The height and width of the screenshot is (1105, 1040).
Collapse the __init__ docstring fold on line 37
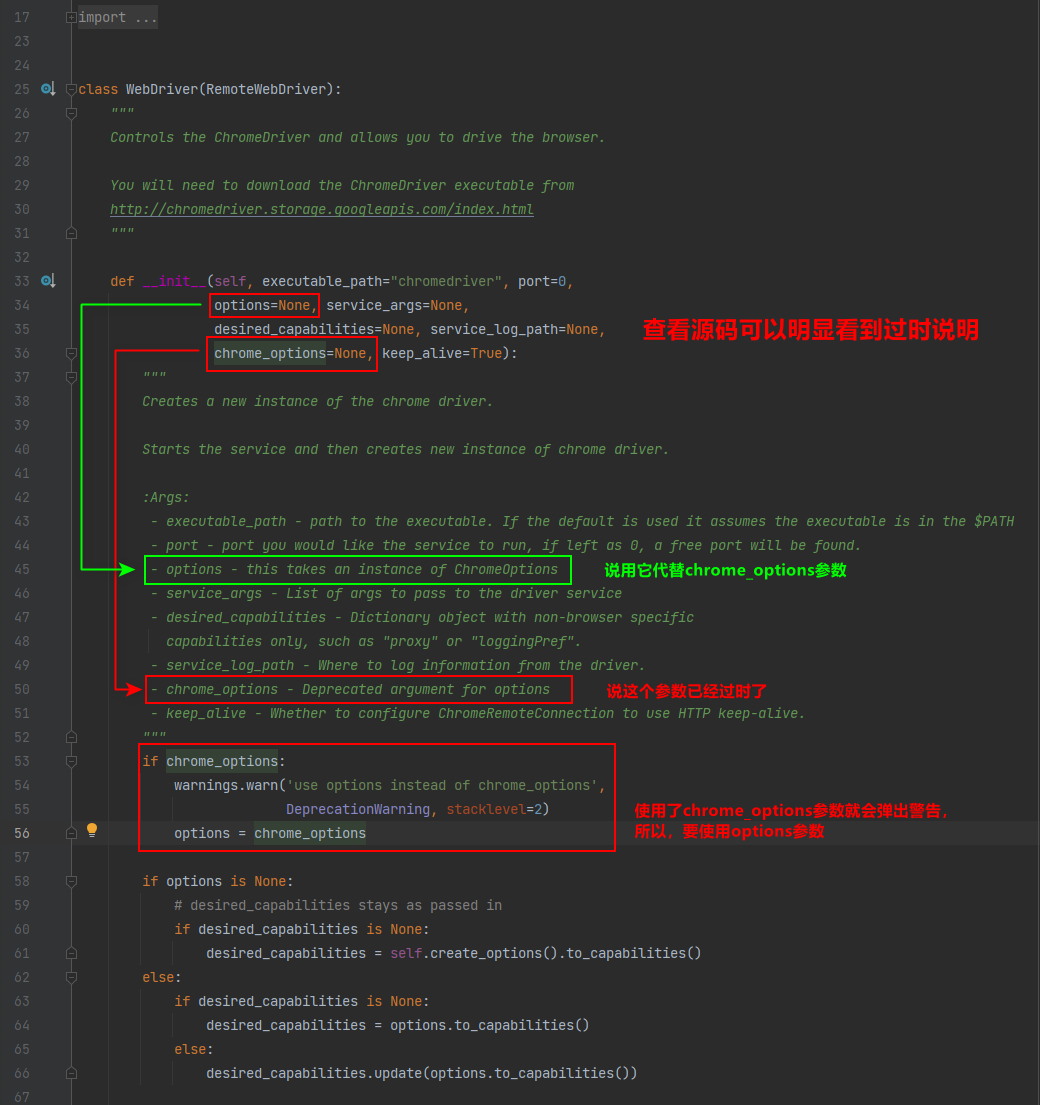pyautogui.click(x=71, y=377)
